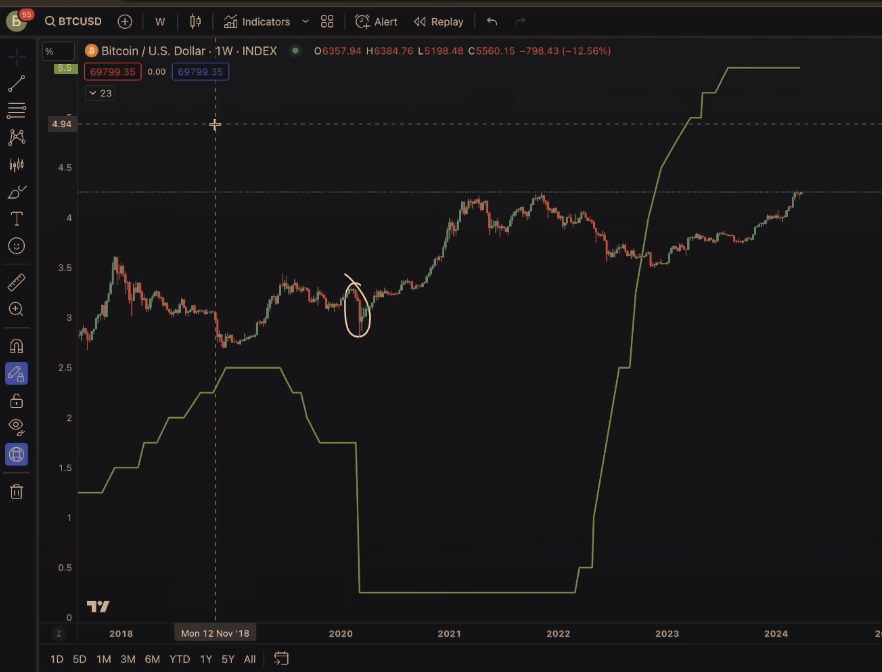Select the 1M time range
The height and width of the screenshot is (672, 882).
point(104,659)
